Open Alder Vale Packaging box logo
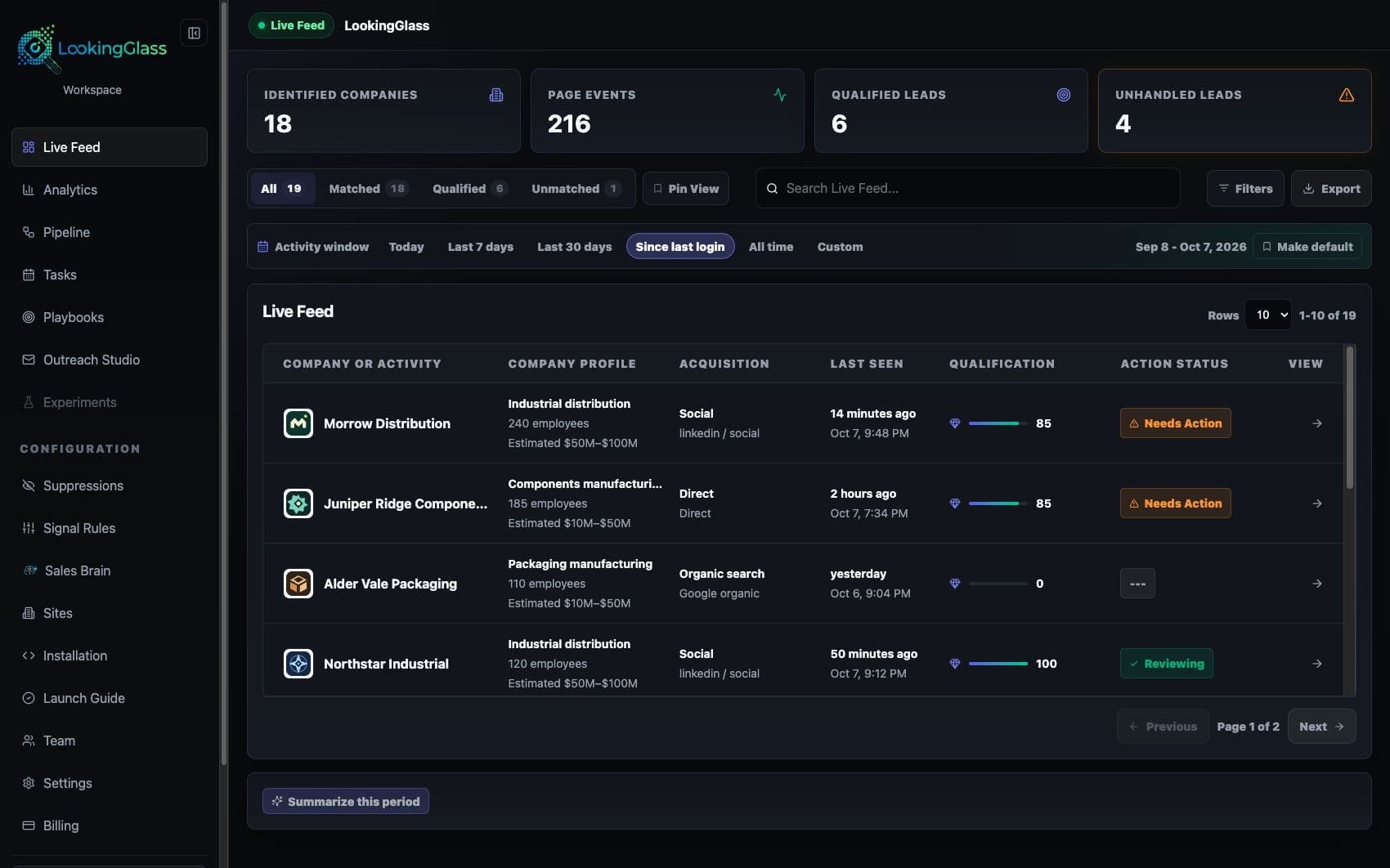The height and width of the screenshot is (868, 1390). pos(298,584)
